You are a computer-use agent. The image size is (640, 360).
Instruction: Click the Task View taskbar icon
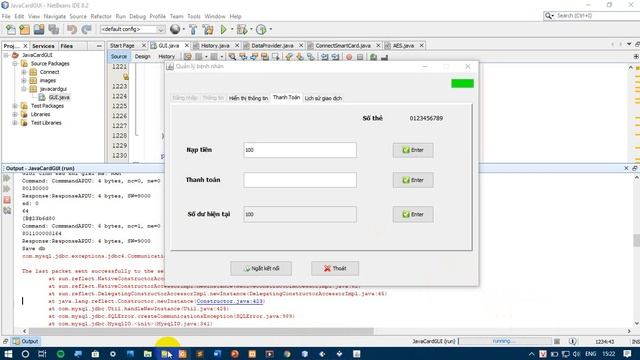tap(42, 354)
